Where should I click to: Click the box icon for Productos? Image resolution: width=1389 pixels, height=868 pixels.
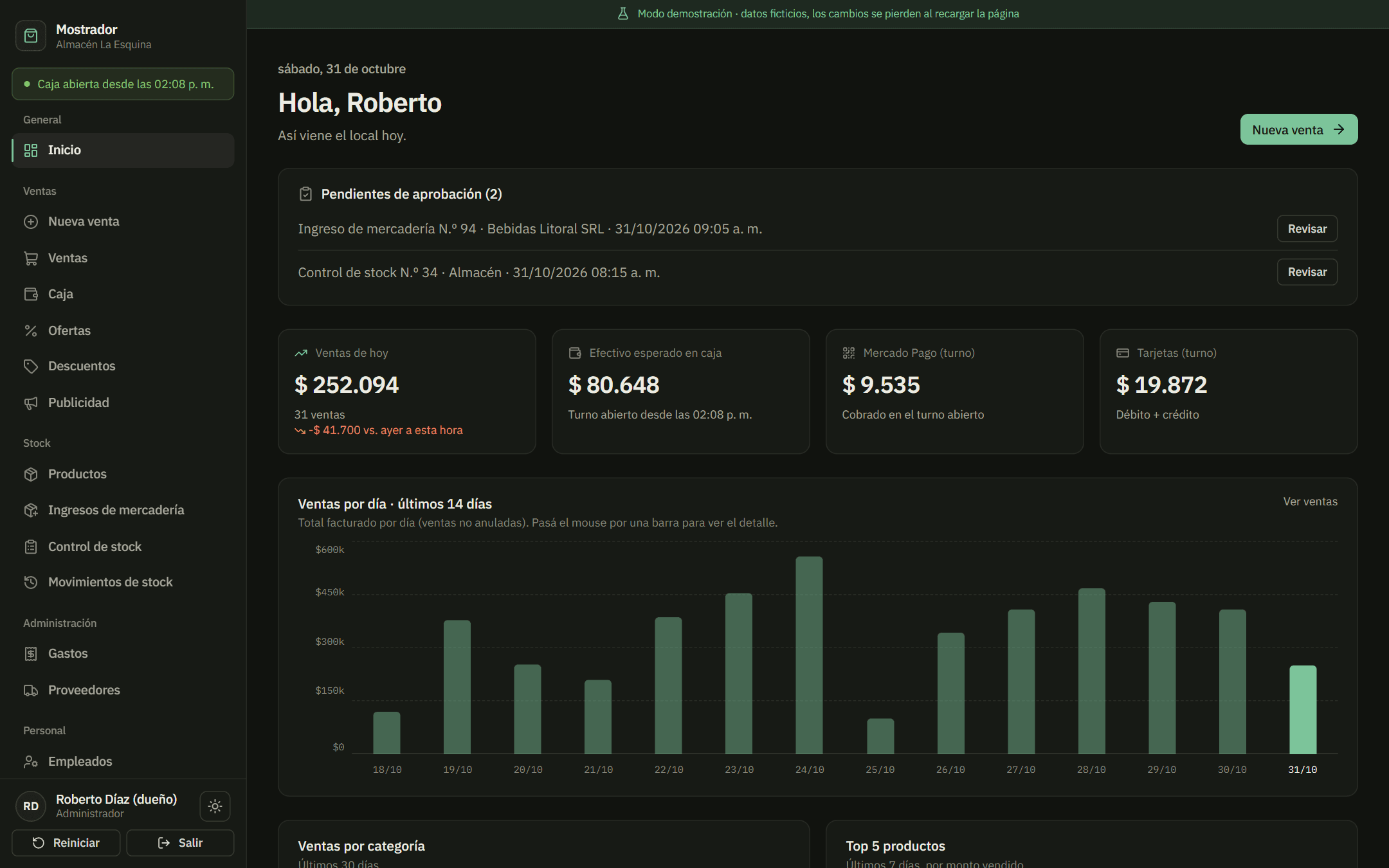tap(31, 475)
